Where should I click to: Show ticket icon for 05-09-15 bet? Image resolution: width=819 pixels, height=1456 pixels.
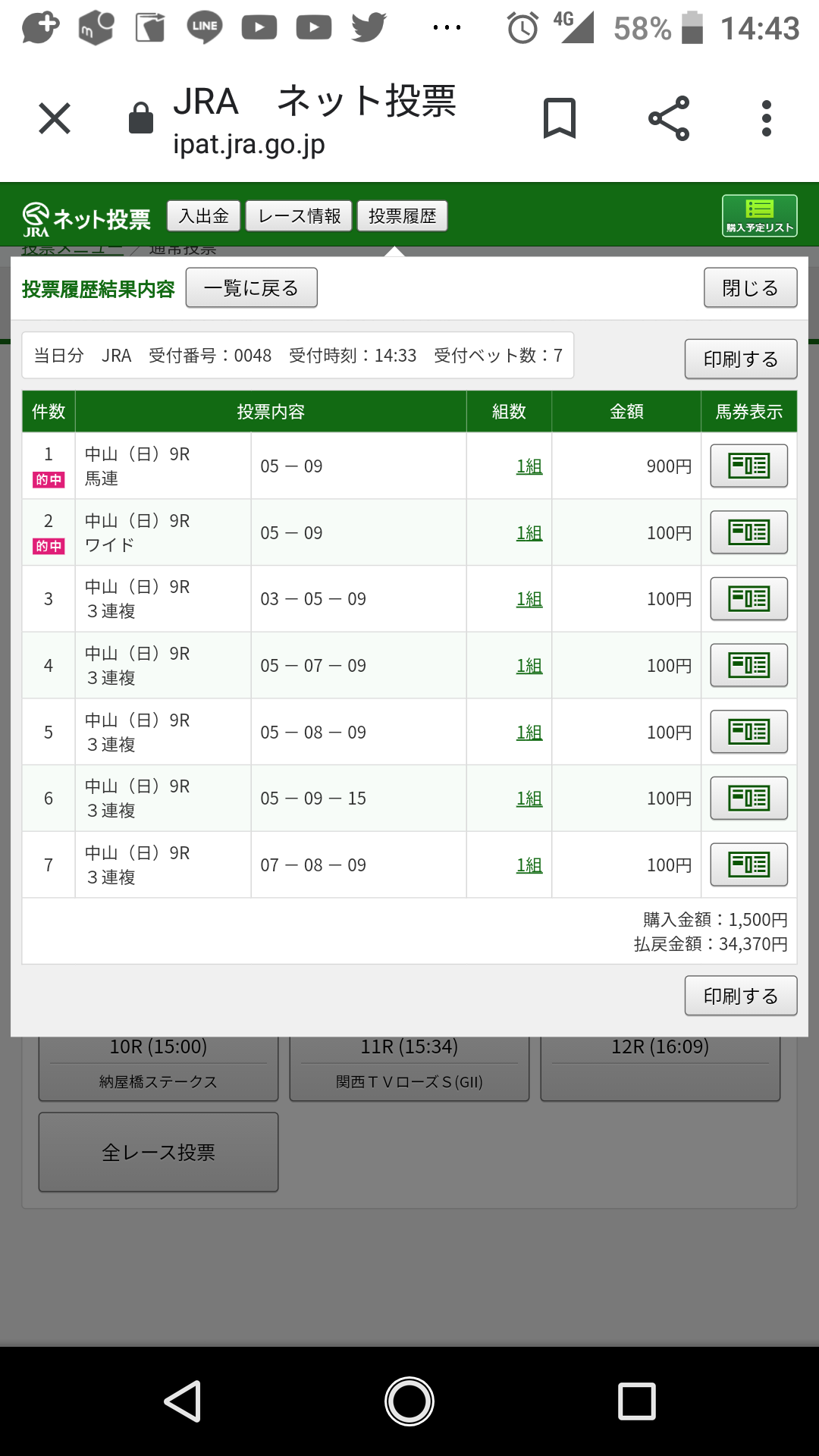[x=748, y=798]
